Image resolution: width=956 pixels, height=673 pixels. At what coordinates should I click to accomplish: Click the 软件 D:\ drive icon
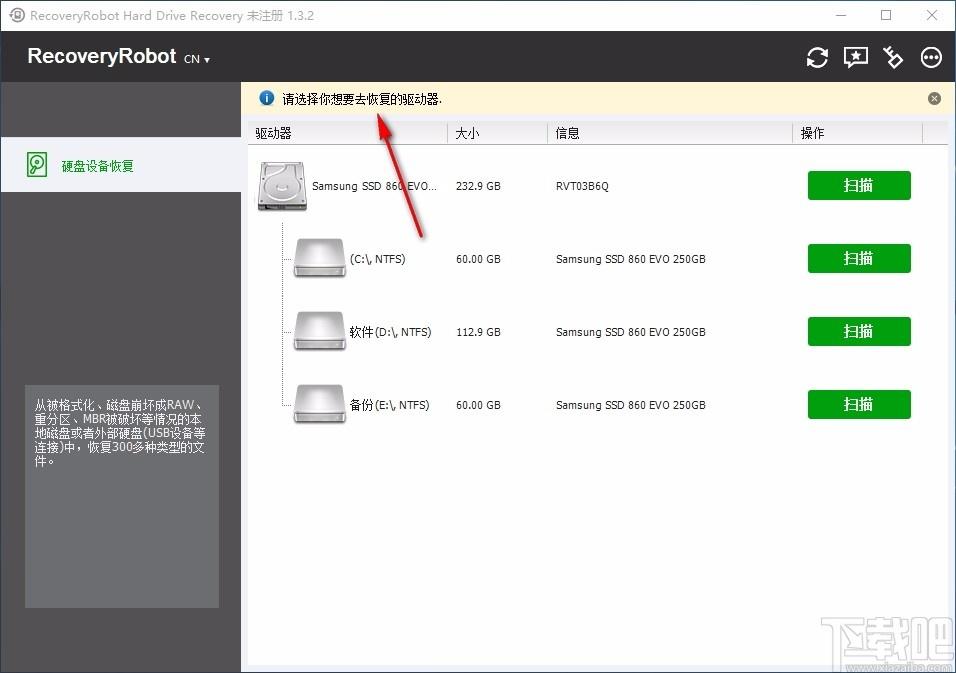click(x=319, y=332)
